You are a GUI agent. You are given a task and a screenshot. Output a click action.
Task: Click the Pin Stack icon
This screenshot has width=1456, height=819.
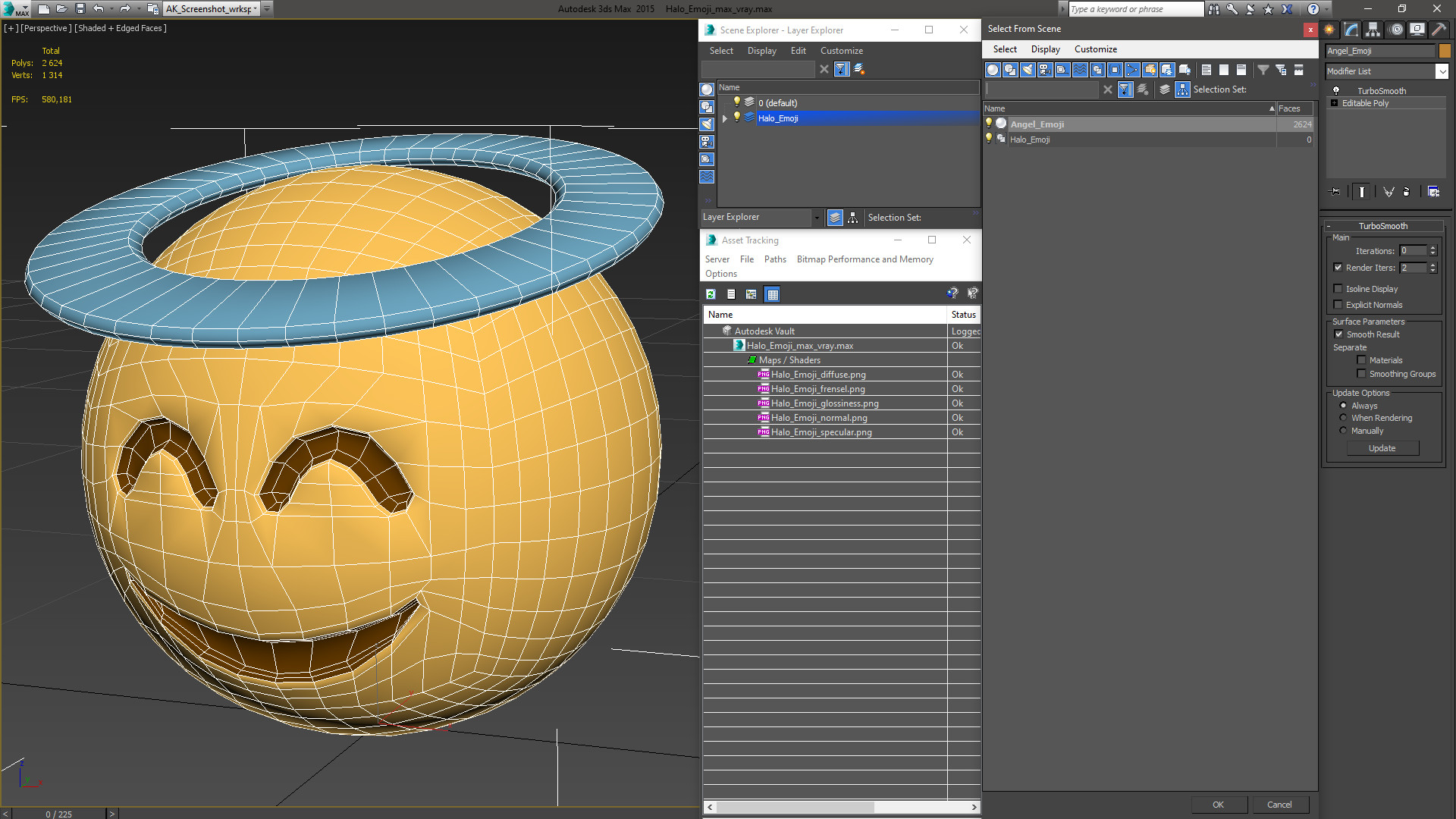1335,192
